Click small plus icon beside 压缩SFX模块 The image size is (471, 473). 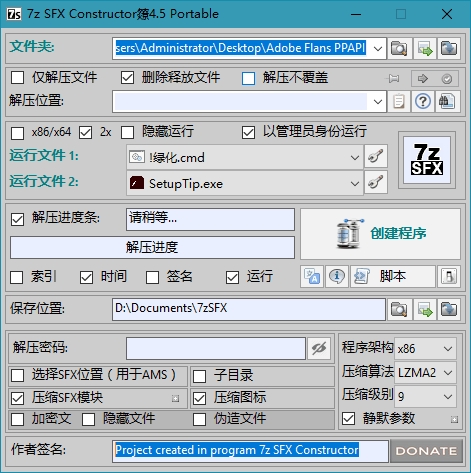(x=175, y=398)
